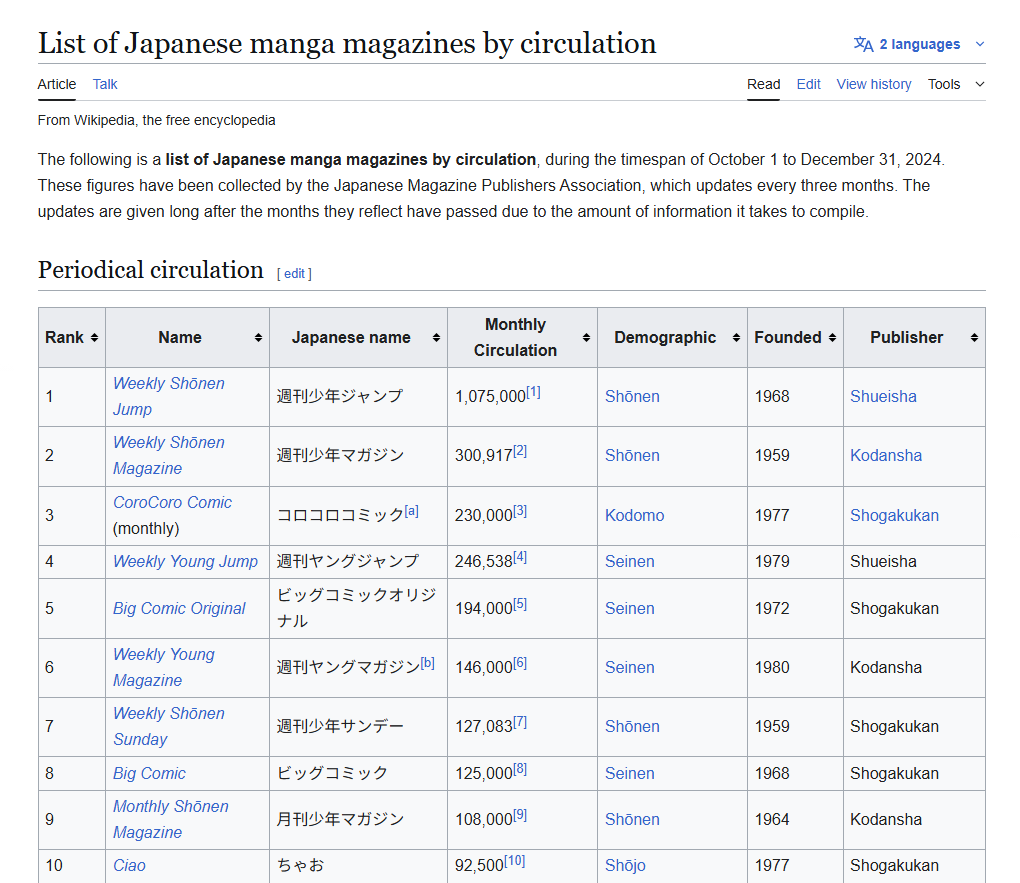1020x883 pixels.
Task: Select the 1968 founded cell for Weekly Shōnen Jump
Action: click(795, 397)
